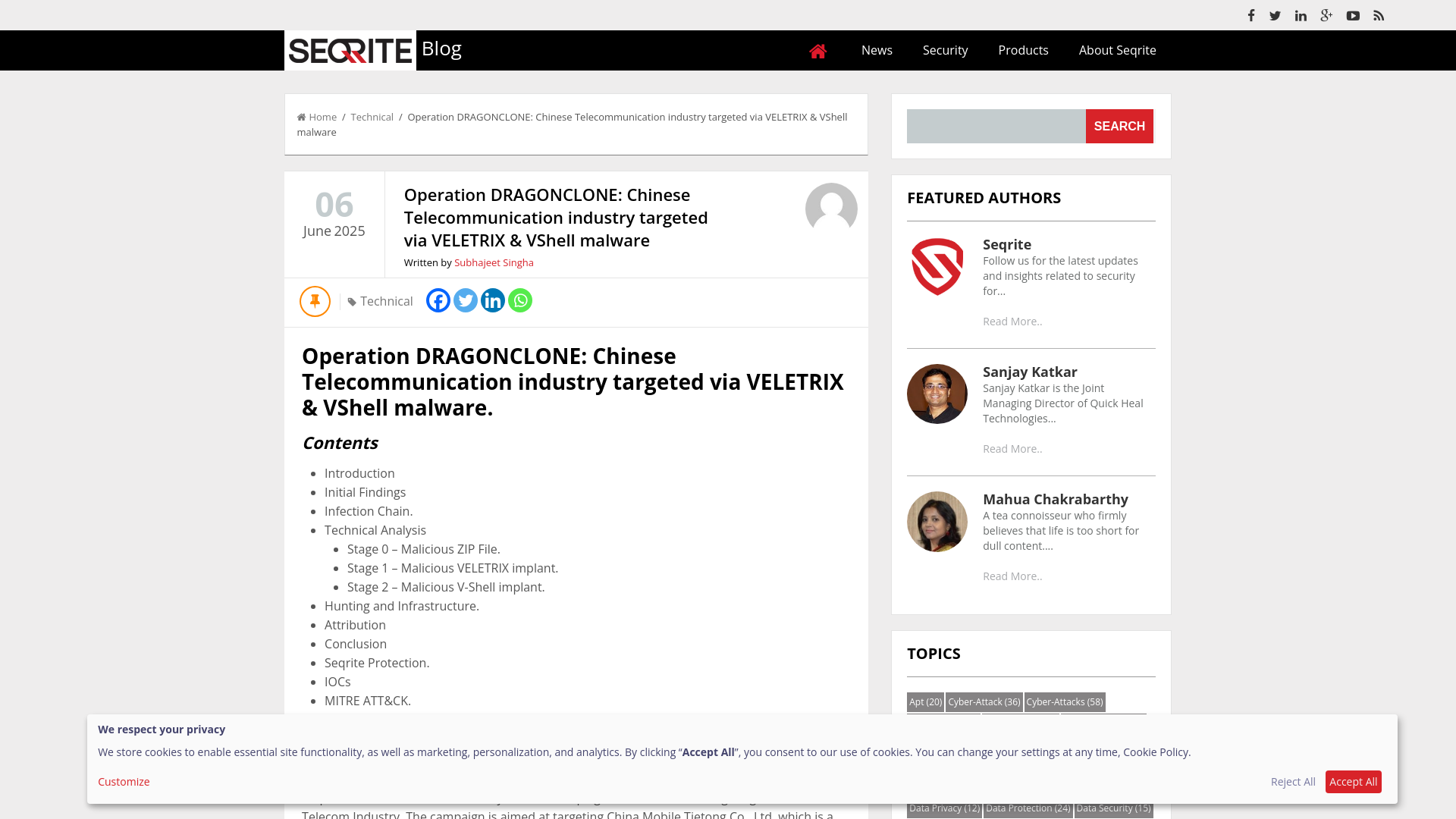This screenshot has width=1456, height=819.
Task: Open Sanjay Katkar author name
Action: point(1030,372)
